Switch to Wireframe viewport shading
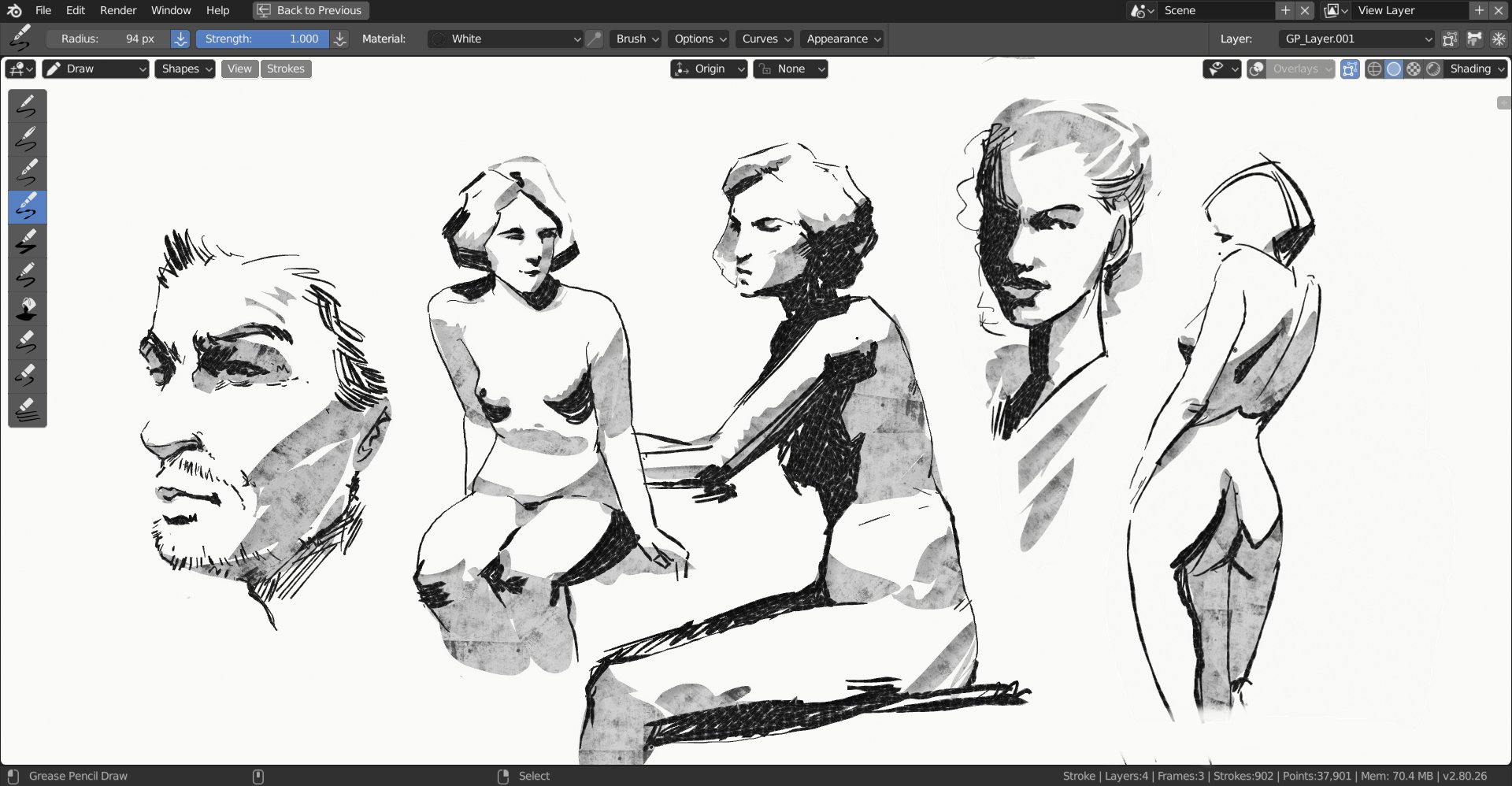Screen dimensions: 1512x786 [1374, 69]
